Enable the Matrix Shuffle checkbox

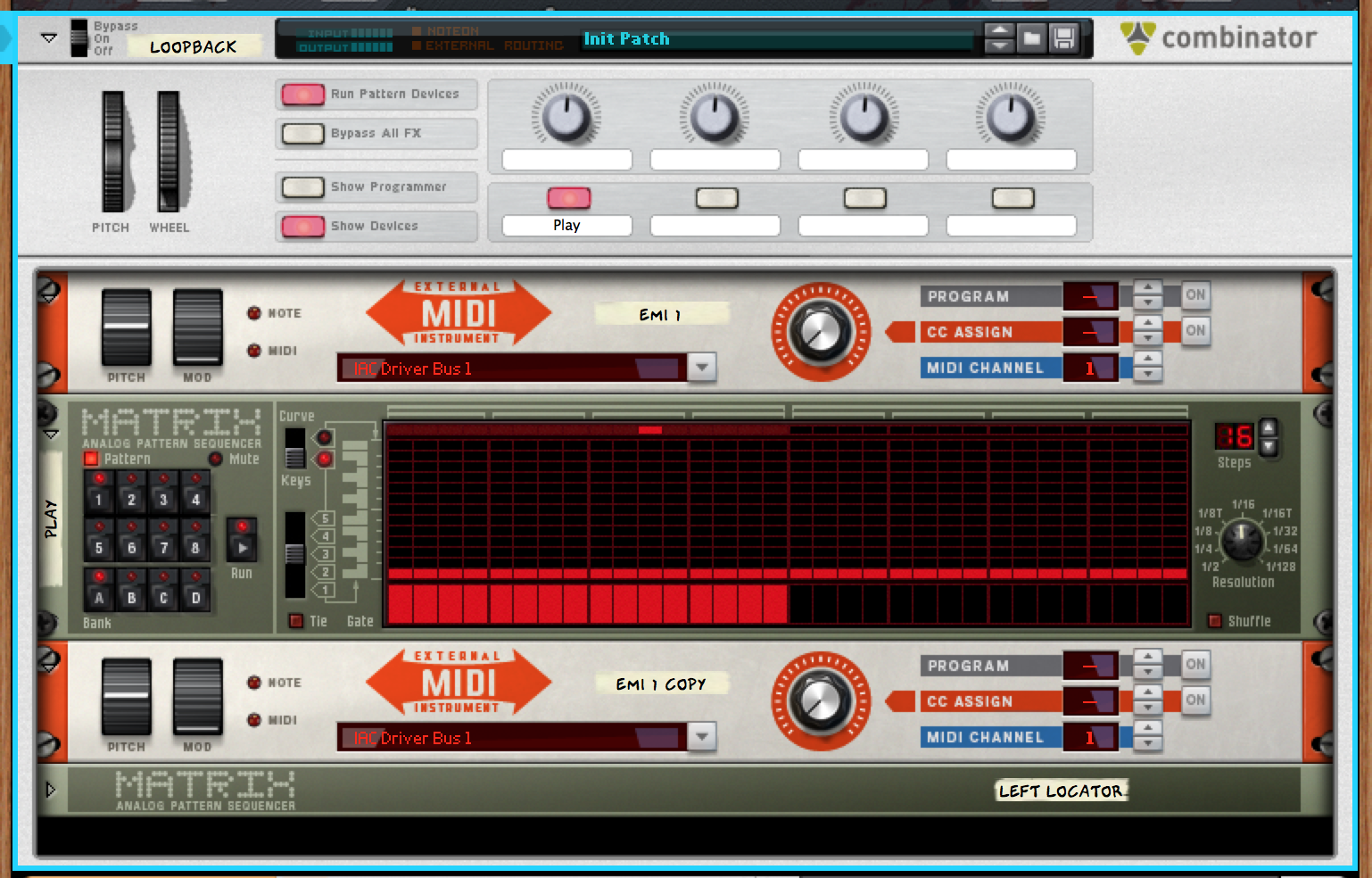click(x=1214, y=621)
